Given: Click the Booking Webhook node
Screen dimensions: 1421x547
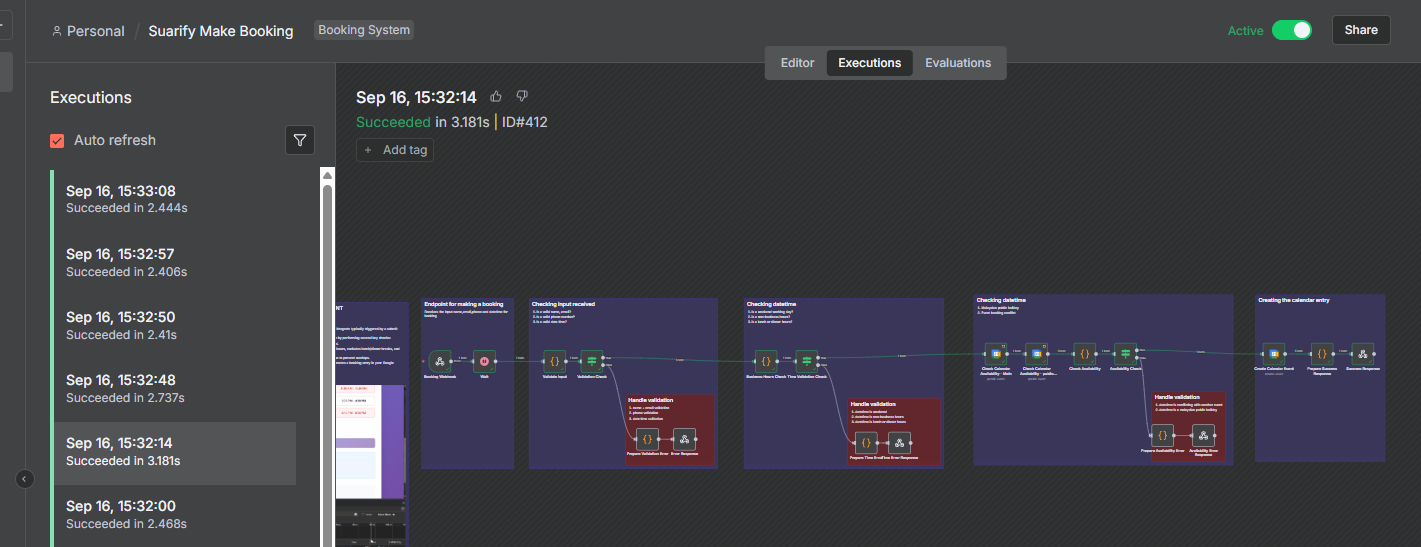Looking at the screenshot, I should (439, 361).
